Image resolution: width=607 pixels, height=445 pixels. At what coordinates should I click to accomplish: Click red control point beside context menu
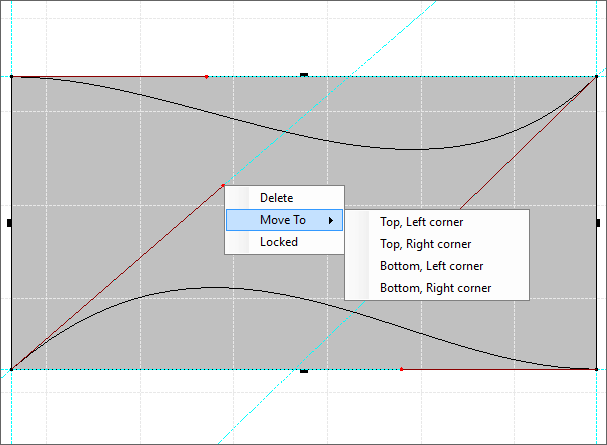[223, 186]
